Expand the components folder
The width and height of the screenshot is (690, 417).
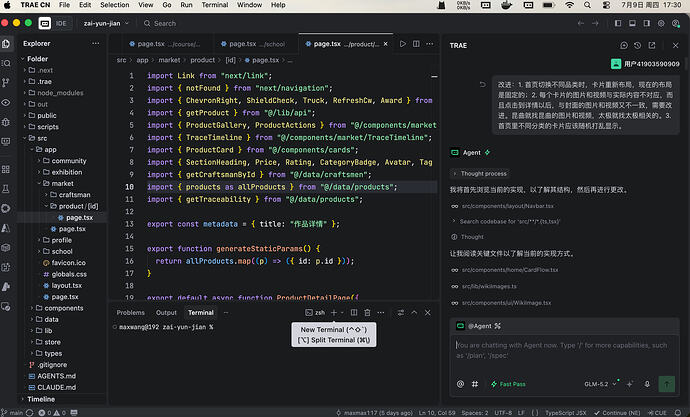click(63, 308)
